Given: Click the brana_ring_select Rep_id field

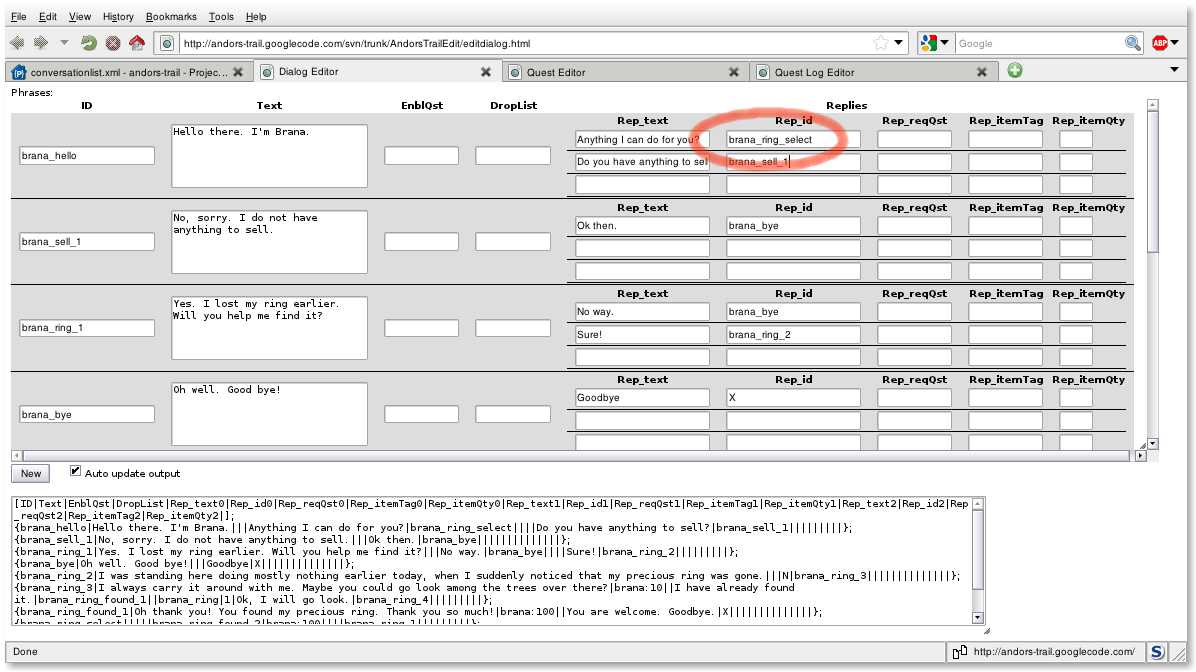Looking at the screenshot, I should tap(793, 140).
